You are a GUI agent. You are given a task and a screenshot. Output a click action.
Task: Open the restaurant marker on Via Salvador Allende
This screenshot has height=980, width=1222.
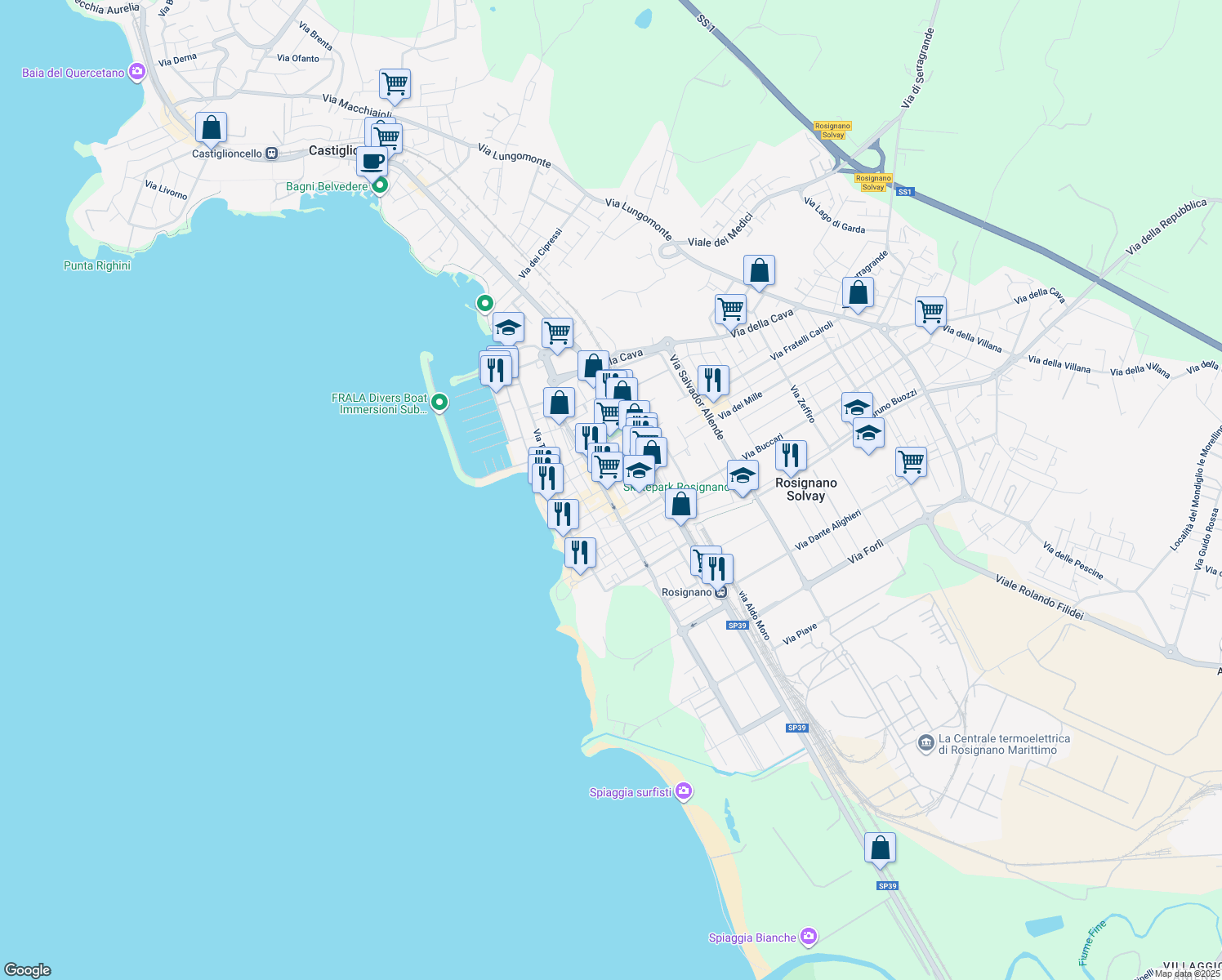pyautogui.click(x=713, y=380)
